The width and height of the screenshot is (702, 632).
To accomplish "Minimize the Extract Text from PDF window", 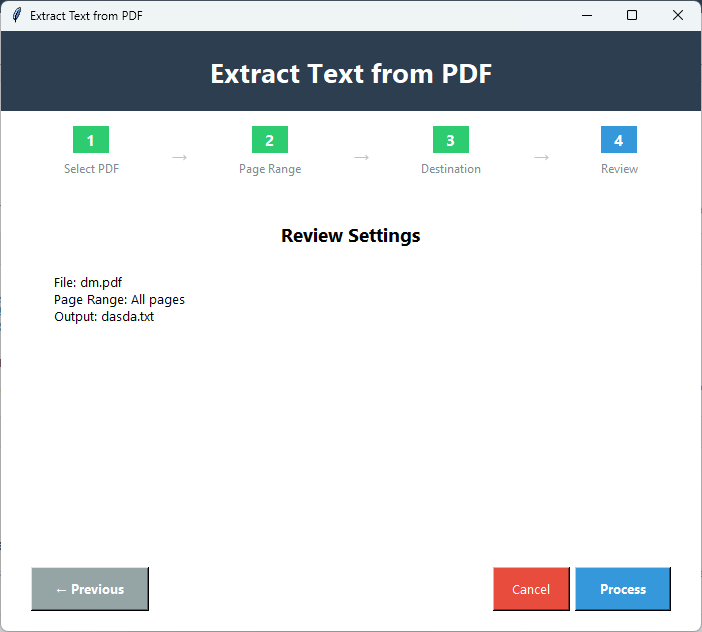I will pos(587,15).
